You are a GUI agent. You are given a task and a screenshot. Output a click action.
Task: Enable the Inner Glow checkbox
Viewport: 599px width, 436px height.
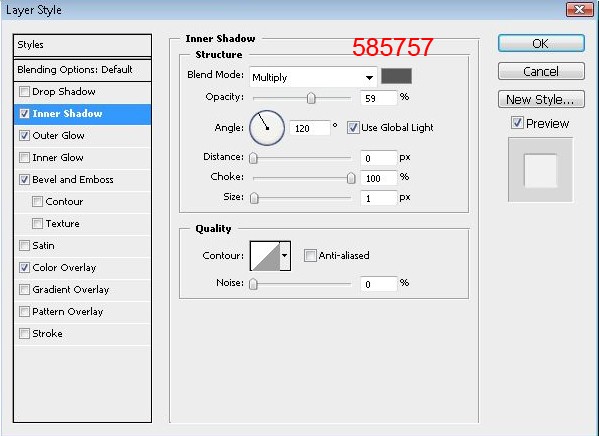[24, 157]
